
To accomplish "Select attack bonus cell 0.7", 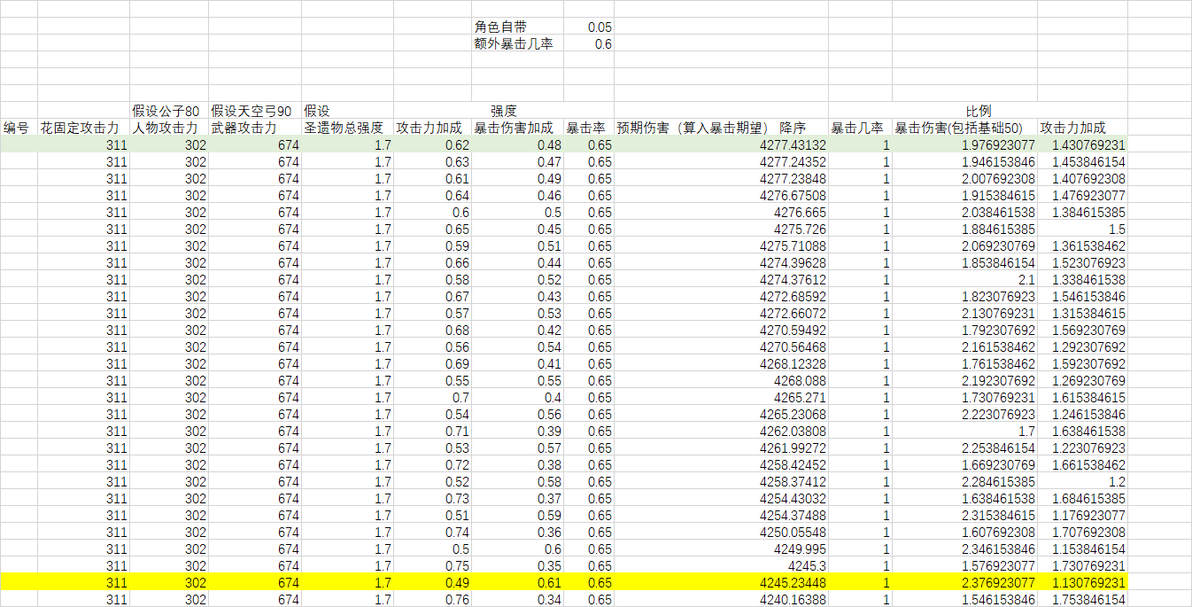I will [x=433, y=397].
